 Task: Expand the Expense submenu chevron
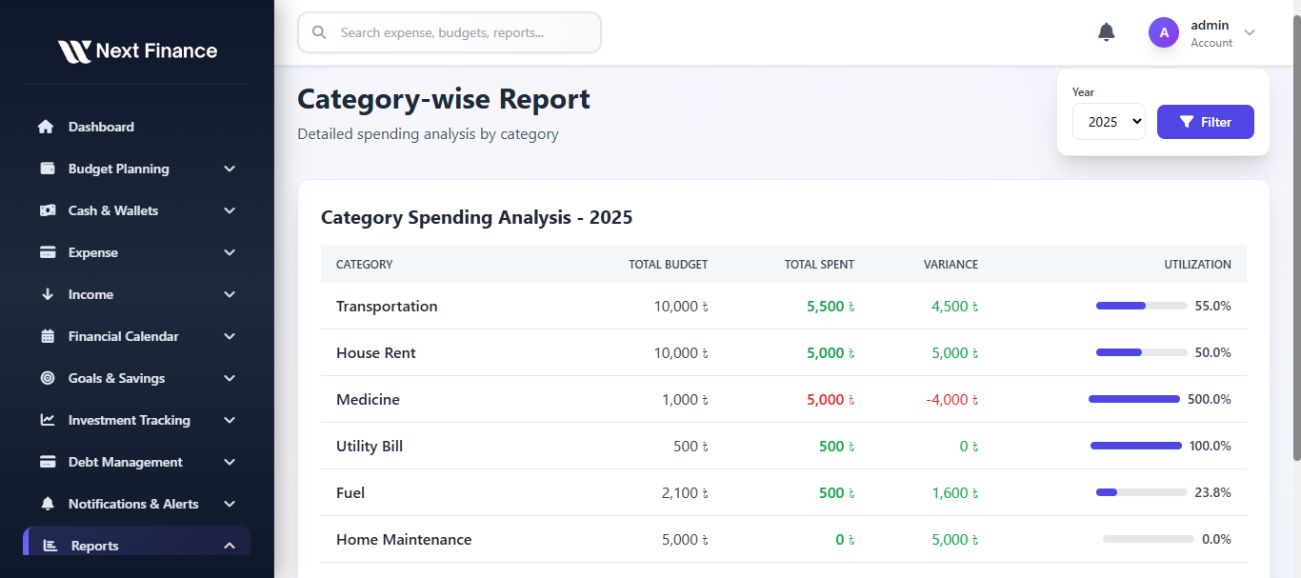click(x=229, y=253)
